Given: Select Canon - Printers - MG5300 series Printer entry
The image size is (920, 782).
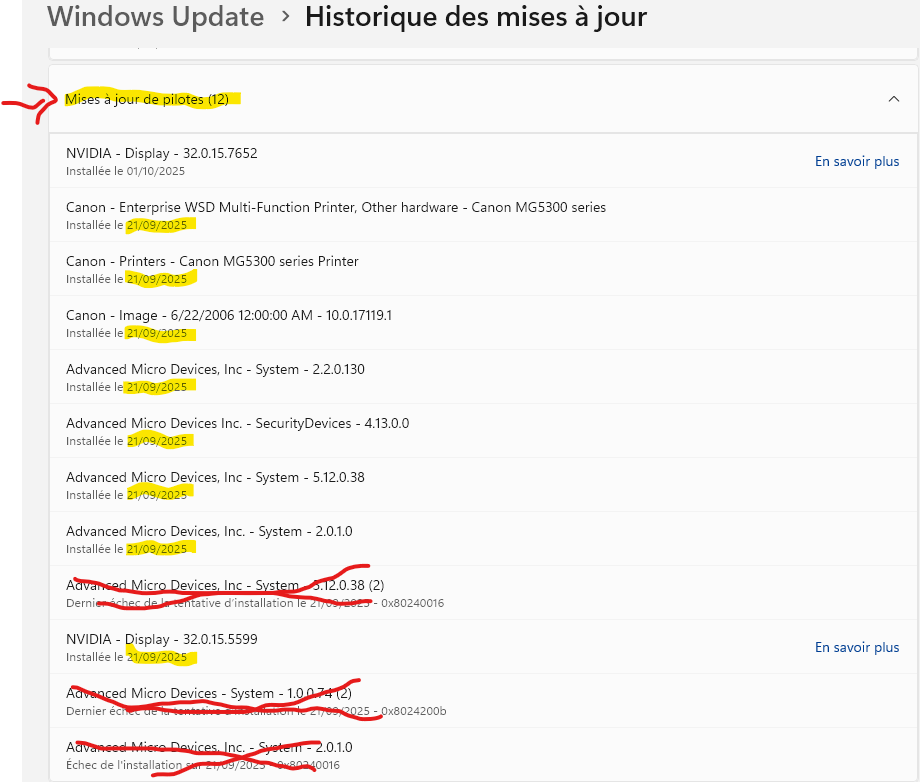Looking at the screenshot, I should (x=483, y=269).
